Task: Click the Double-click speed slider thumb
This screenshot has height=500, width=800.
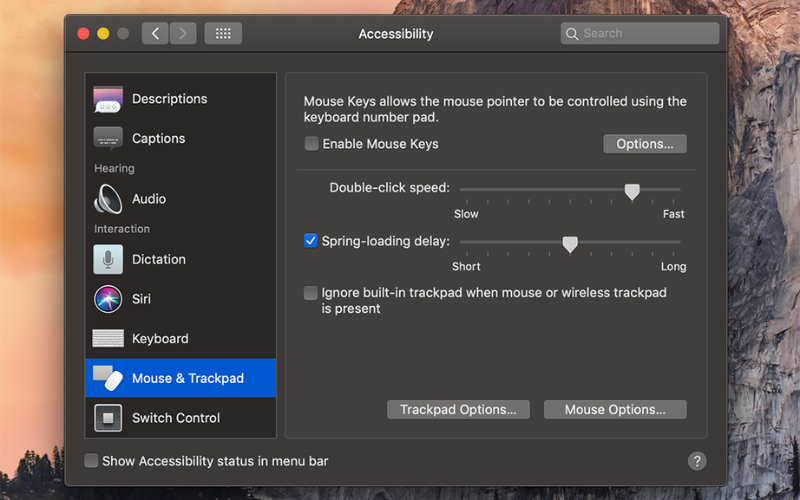Action: coord(632,192)
